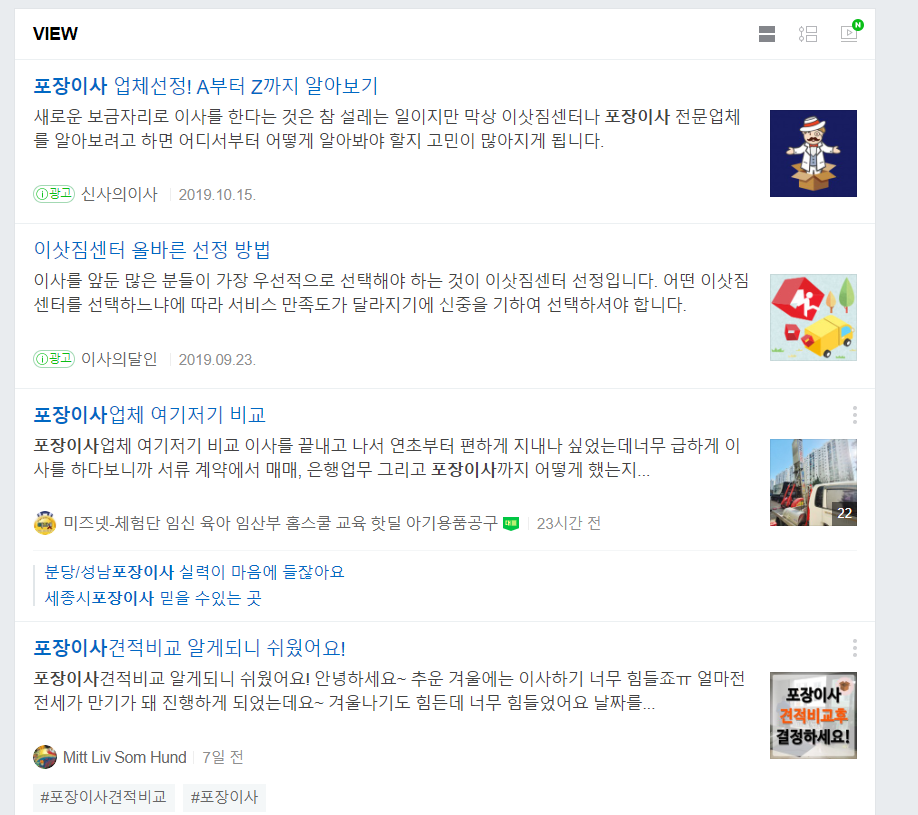This screenshot has width=918, height=815.
Task: Open the 포장이사 업체선정! A부터 Z까지 알아보기 link
Action: tap(205, 86)
